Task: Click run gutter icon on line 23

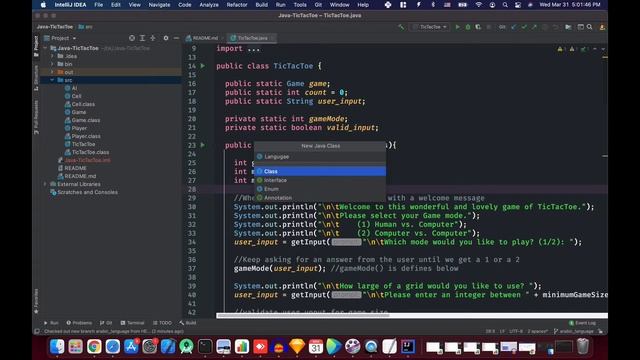Action: 203,145
